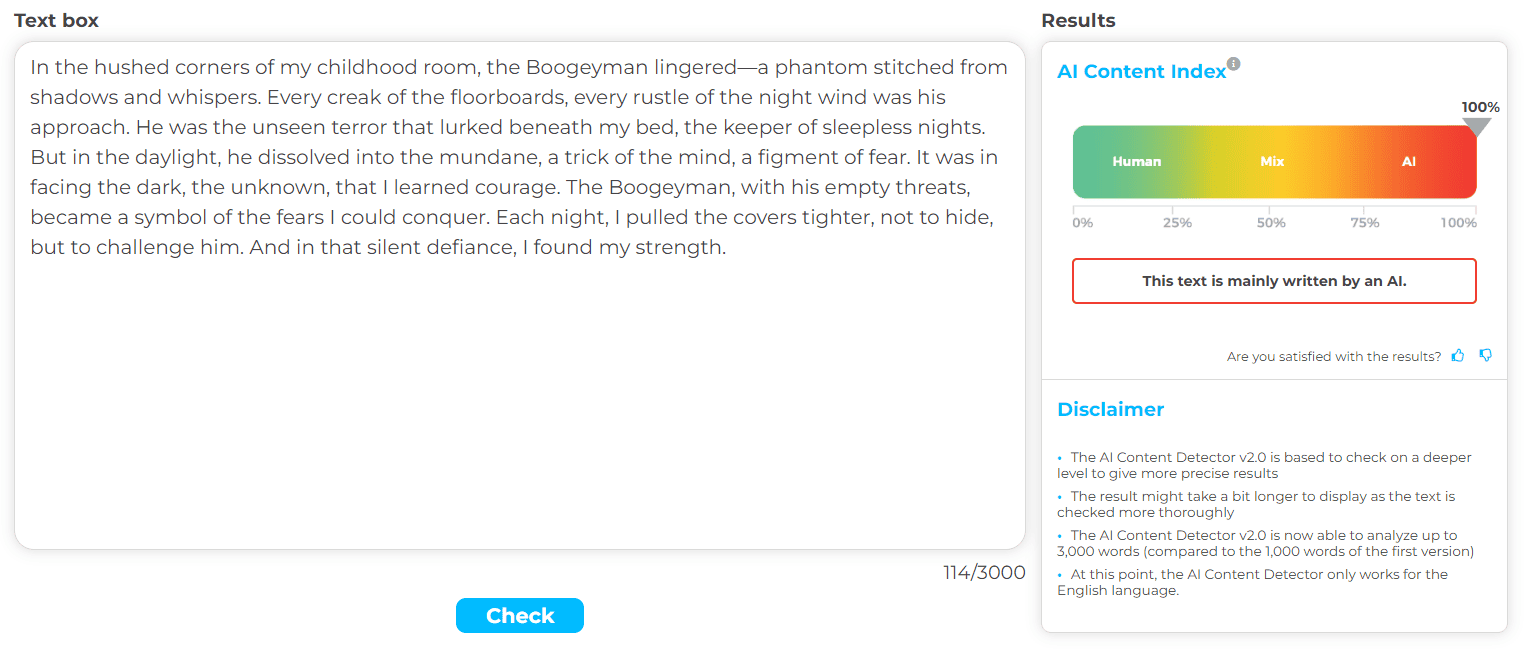This screenshot has height=662, width=1540.
Task: Click the info icon beside AI Content Index
Action: [x=1233, y=64]
